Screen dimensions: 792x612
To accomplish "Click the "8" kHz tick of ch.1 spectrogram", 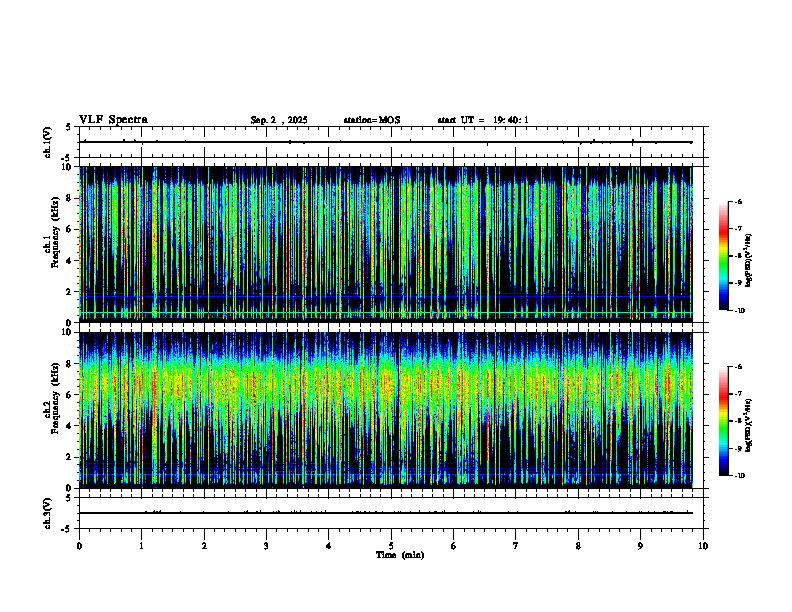I will tap(69, 198).
